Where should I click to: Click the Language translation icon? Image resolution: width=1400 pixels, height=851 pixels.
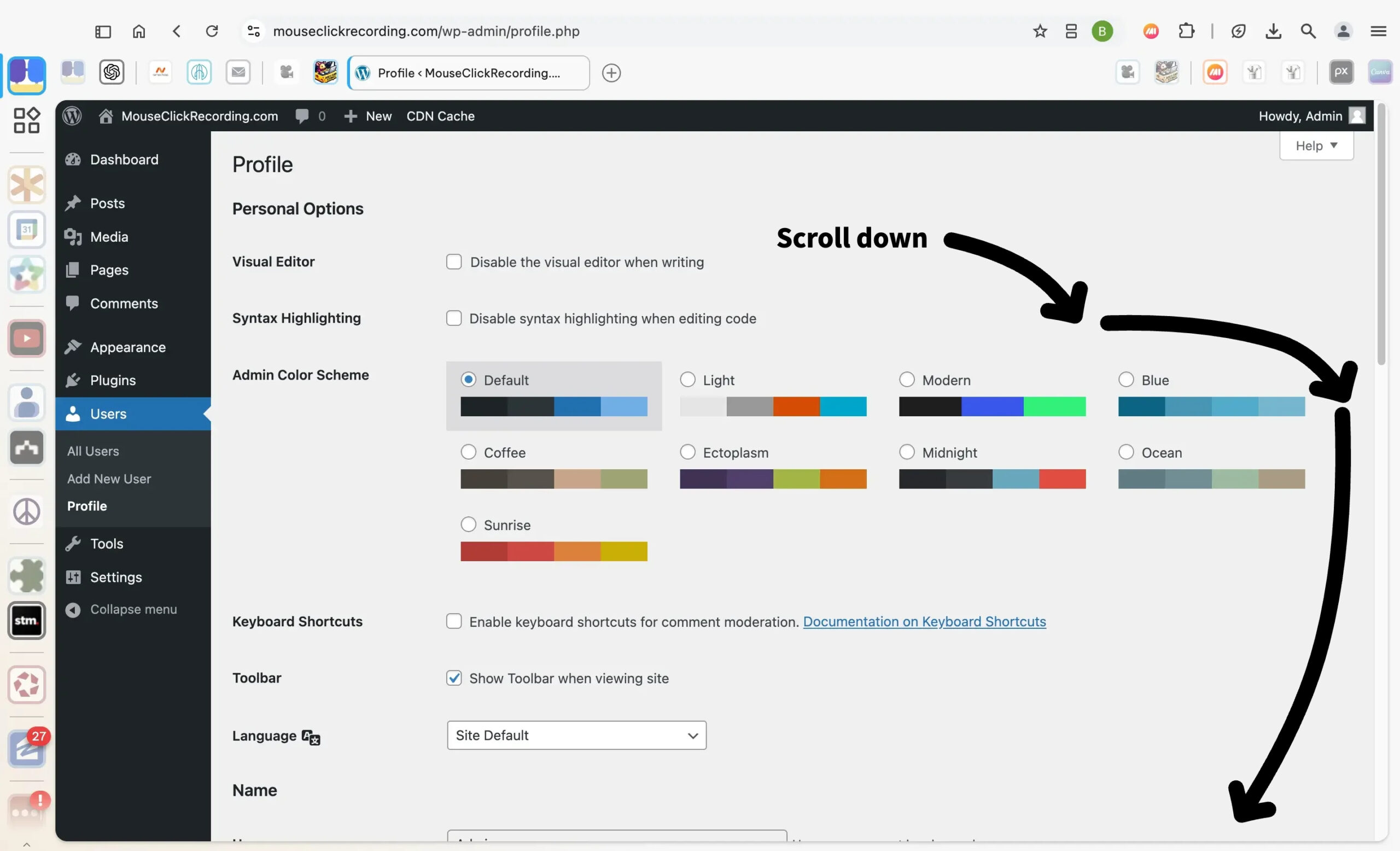pos(311,737)
